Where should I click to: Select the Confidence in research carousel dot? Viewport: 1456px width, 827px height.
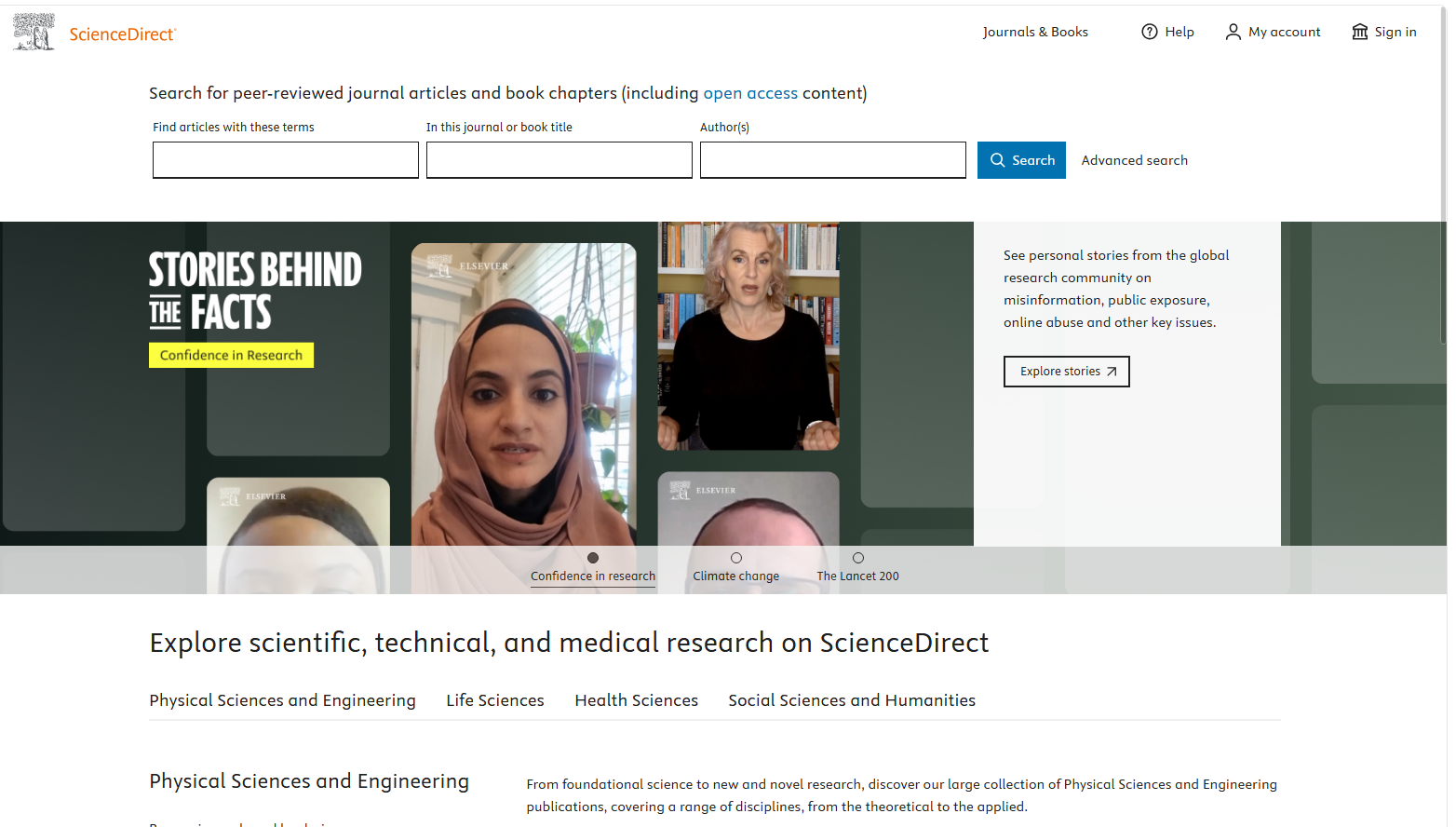[593, 558]
